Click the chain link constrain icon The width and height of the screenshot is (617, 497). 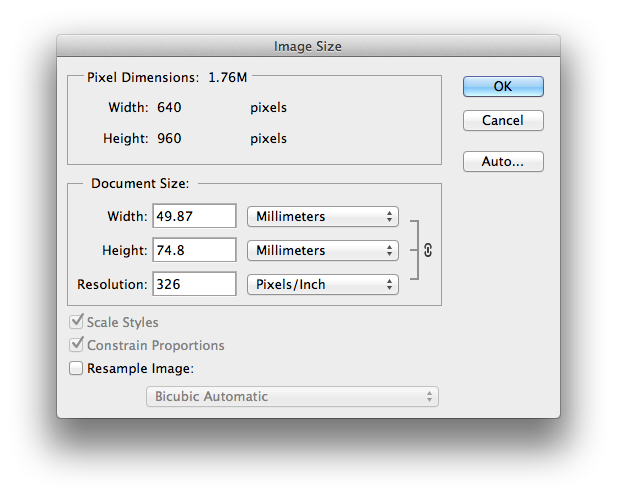428,251
